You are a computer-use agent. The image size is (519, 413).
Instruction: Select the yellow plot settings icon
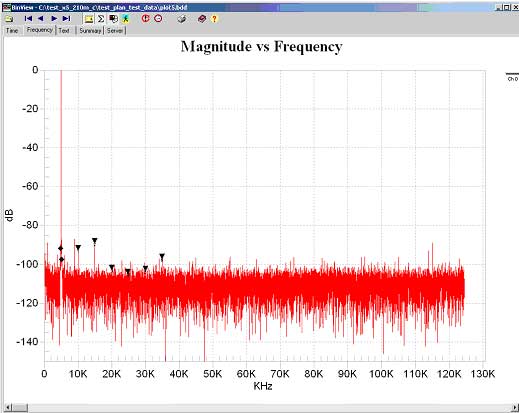point(89,19)
